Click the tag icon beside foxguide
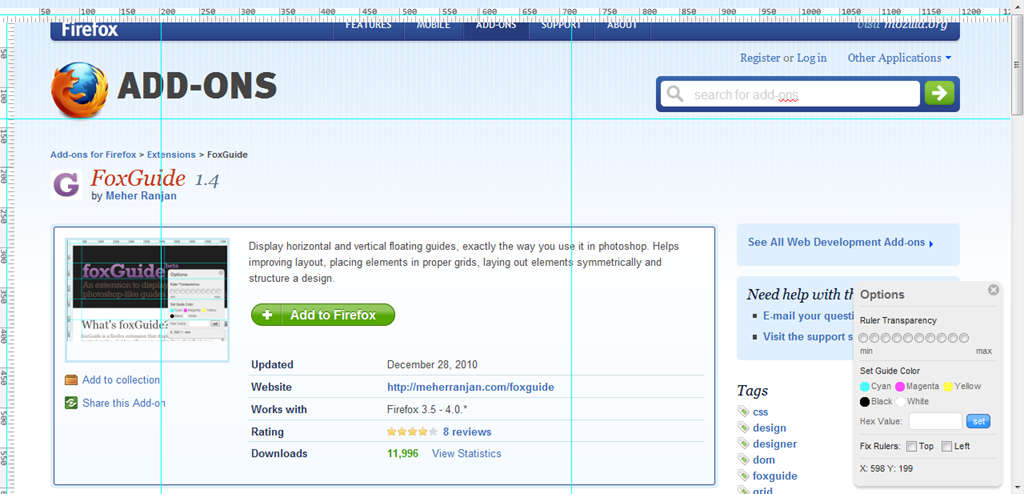 click(x=743, y=476)
